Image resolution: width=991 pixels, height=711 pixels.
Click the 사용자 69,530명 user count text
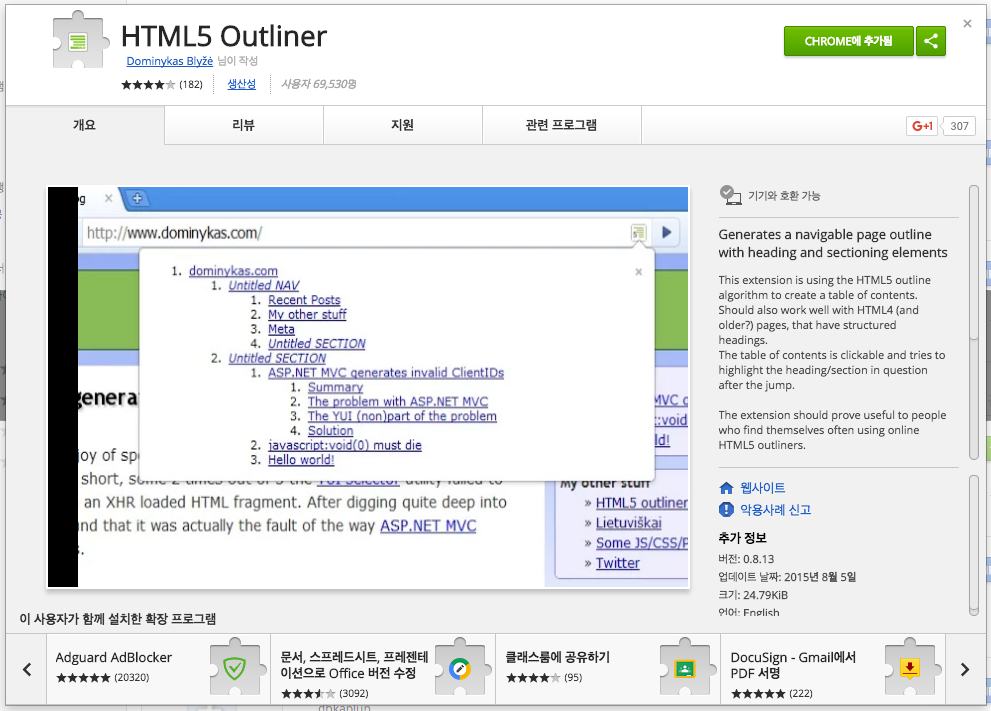[319, 84]
